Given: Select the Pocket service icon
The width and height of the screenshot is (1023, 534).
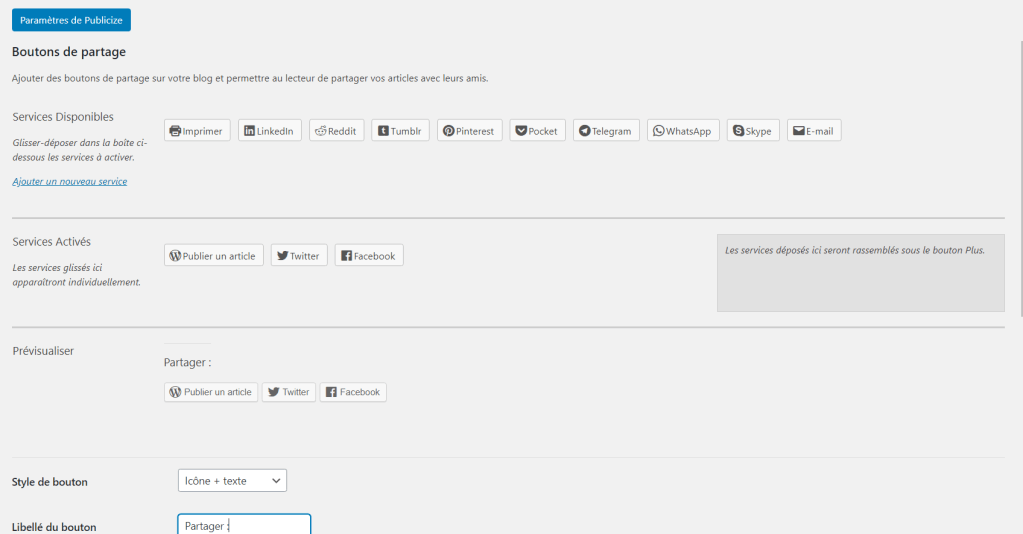Looking at the screenshot, I should point(537,131).
